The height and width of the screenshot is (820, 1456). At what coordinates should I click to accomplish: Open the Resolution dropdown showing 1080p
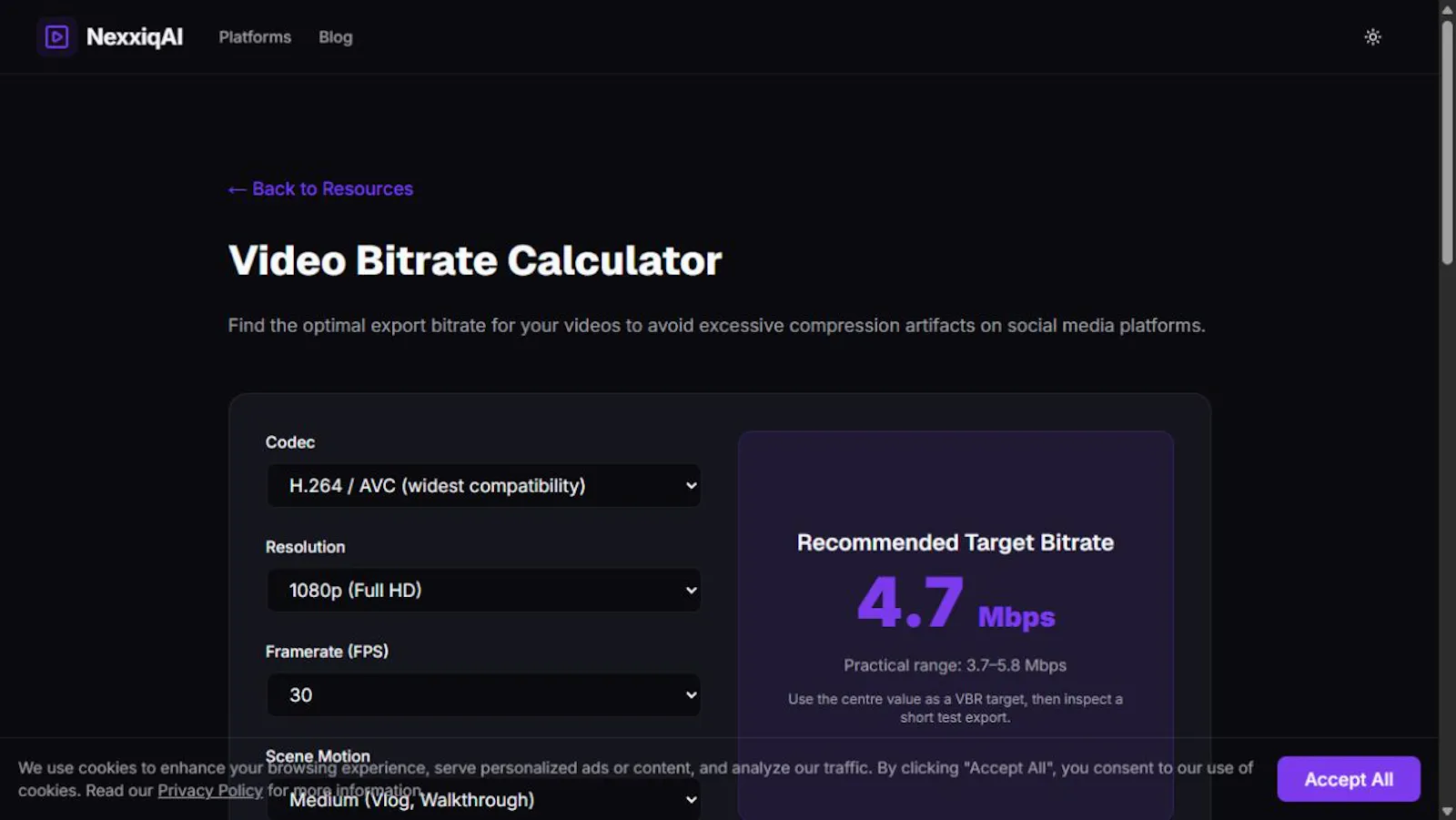(x=483, y=591)
